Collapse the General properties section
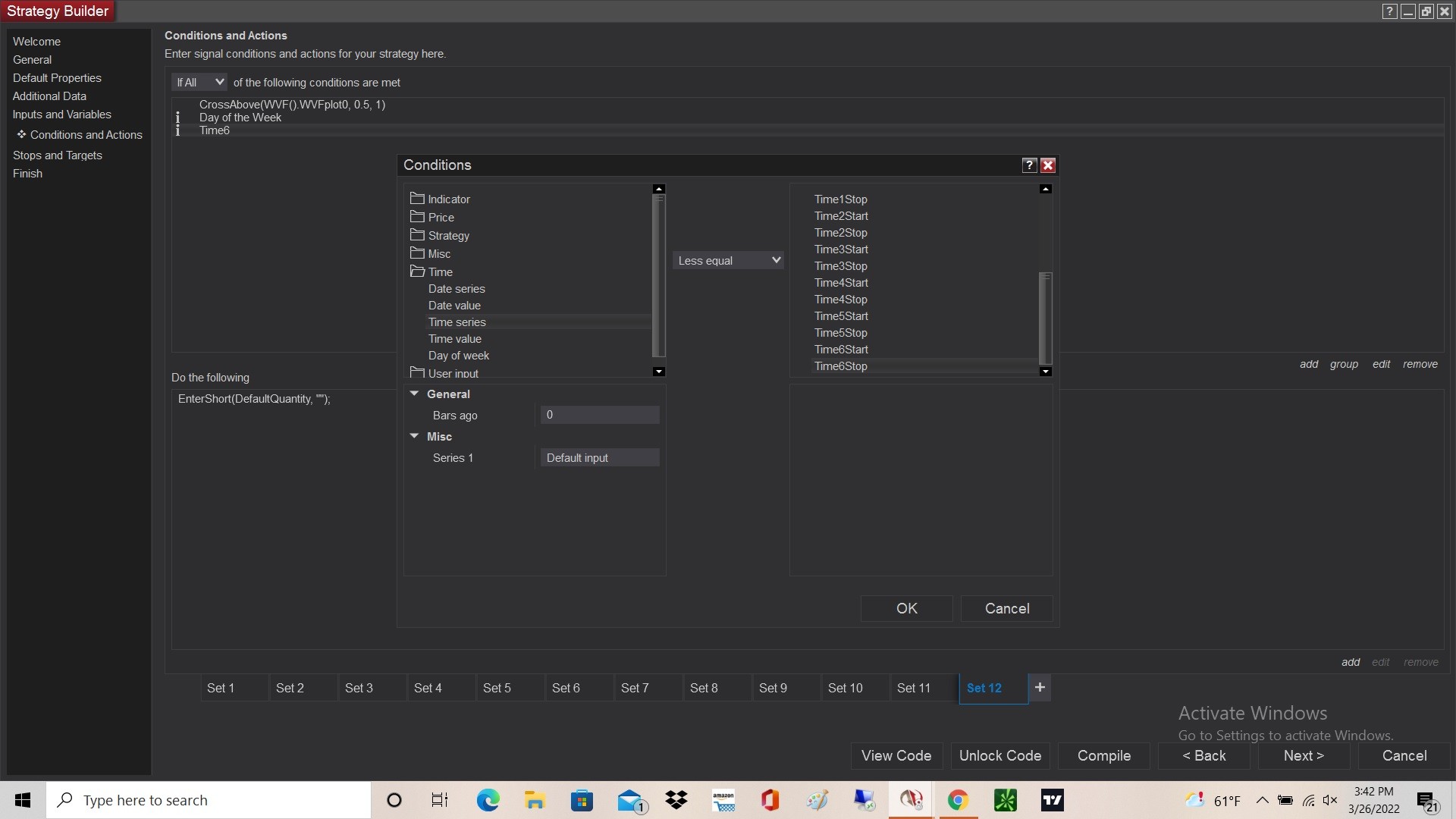This screenshot has width=1456, height=819. click(x=414, y=394)
